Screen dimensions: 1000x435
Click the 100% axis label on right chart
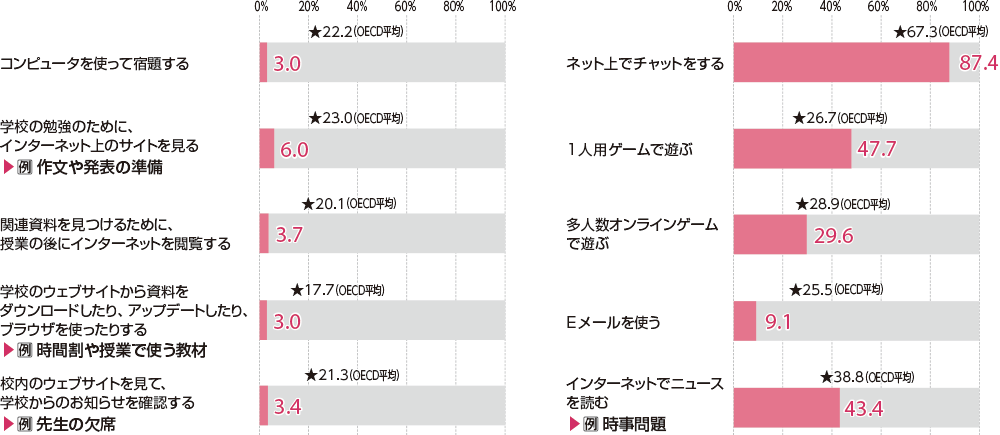(x=975, y=6)
